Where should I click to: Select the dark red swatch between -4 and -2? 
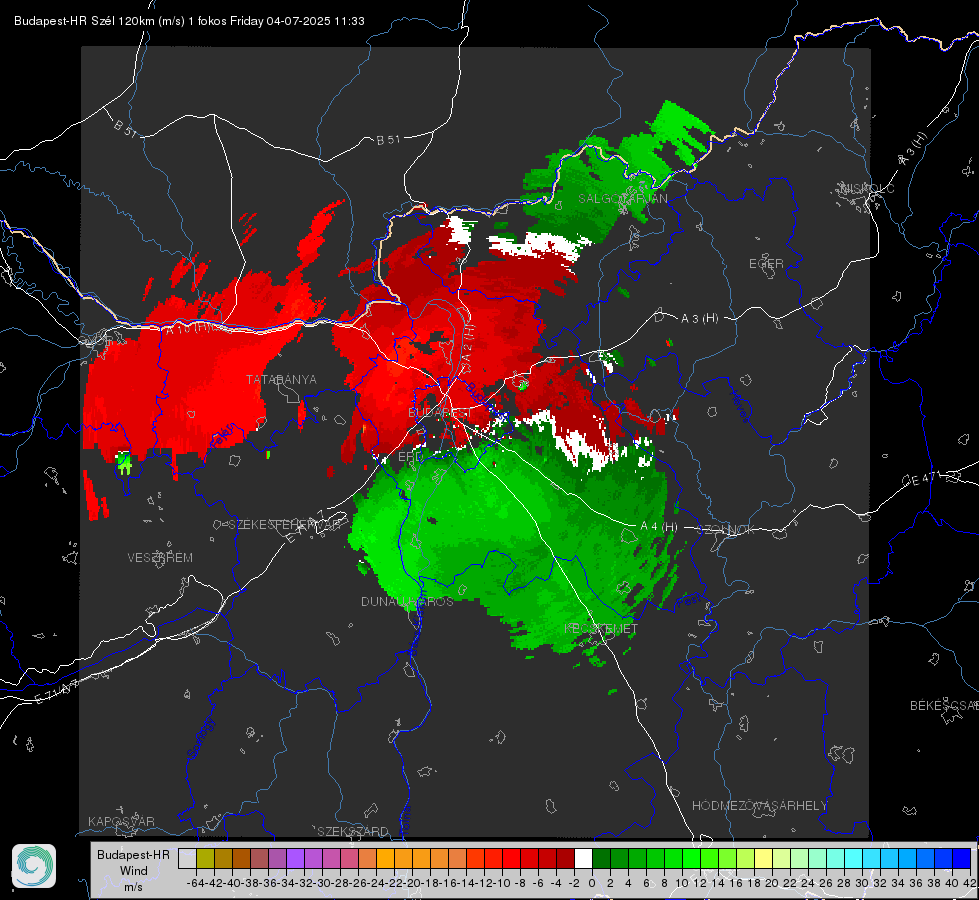pos(565,858)
